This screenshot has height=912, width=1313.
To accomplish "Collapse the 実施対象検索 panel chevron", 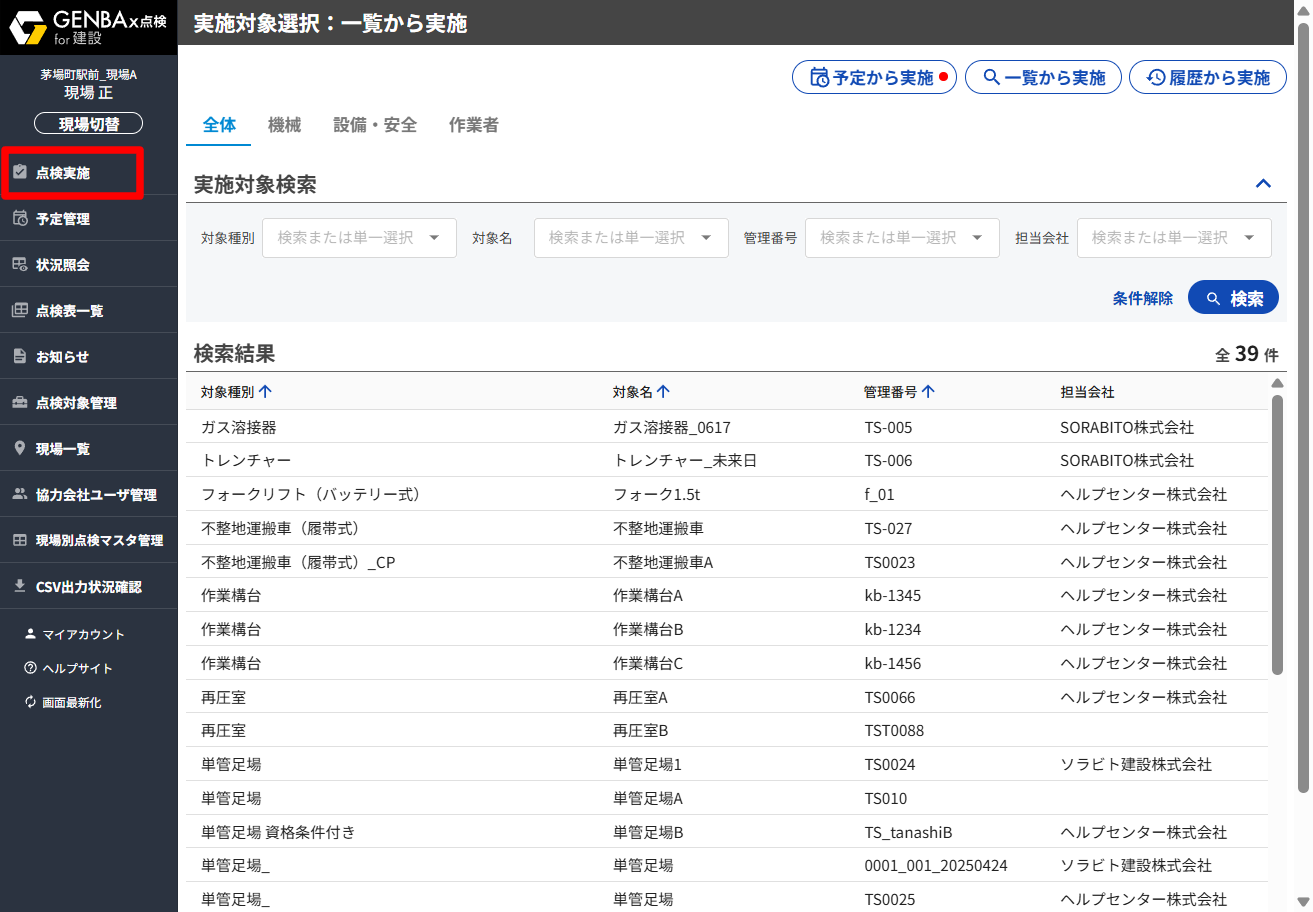I will point(1263,184).
